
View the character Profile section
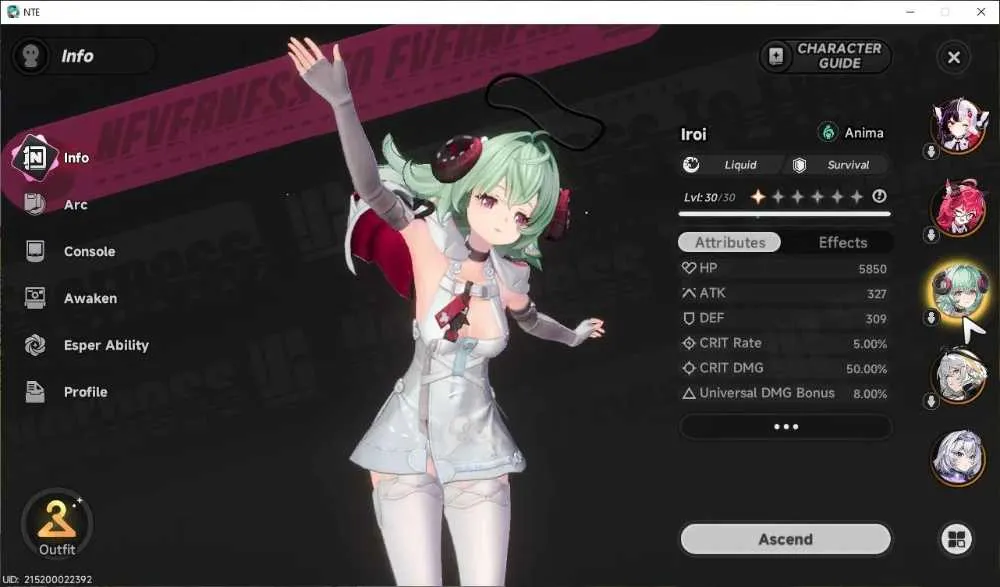(66, 392)
